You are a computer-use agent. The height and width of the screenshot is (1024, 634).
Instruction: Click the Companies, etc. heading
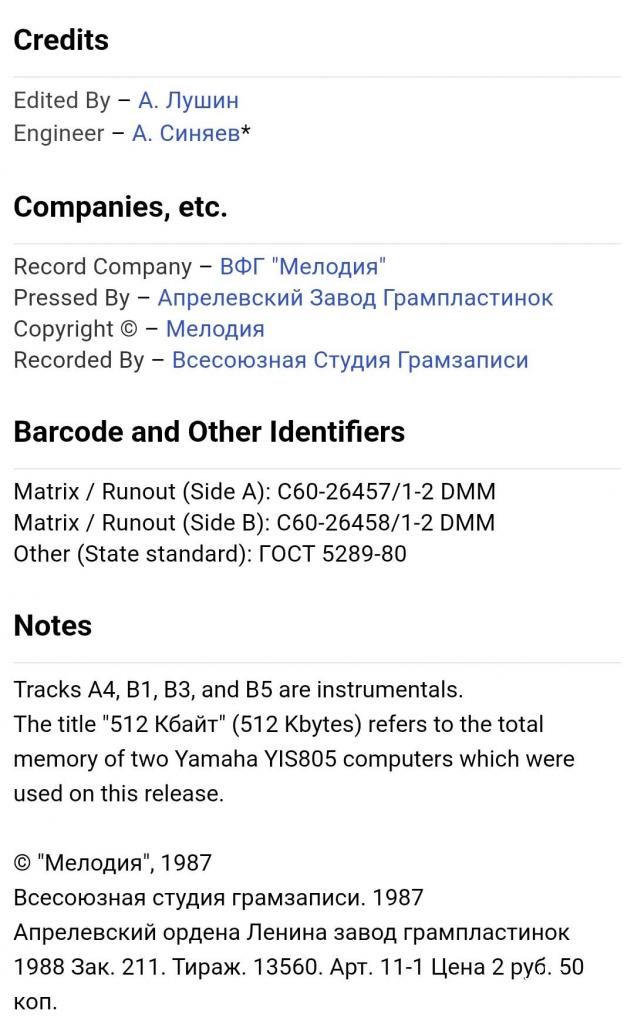[x=120, y=207]
